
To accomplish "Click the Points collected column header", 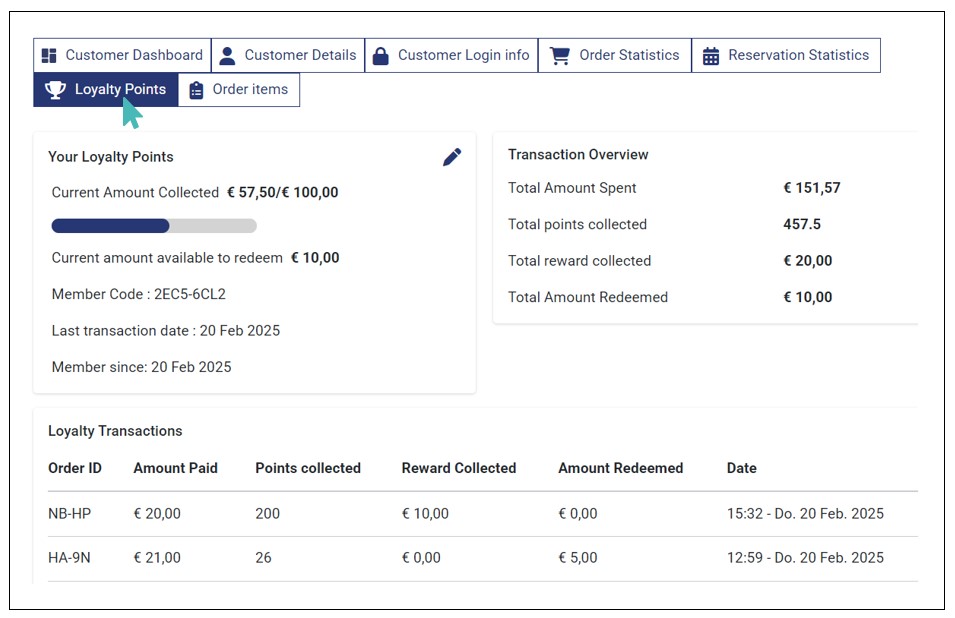I will 308,468.
